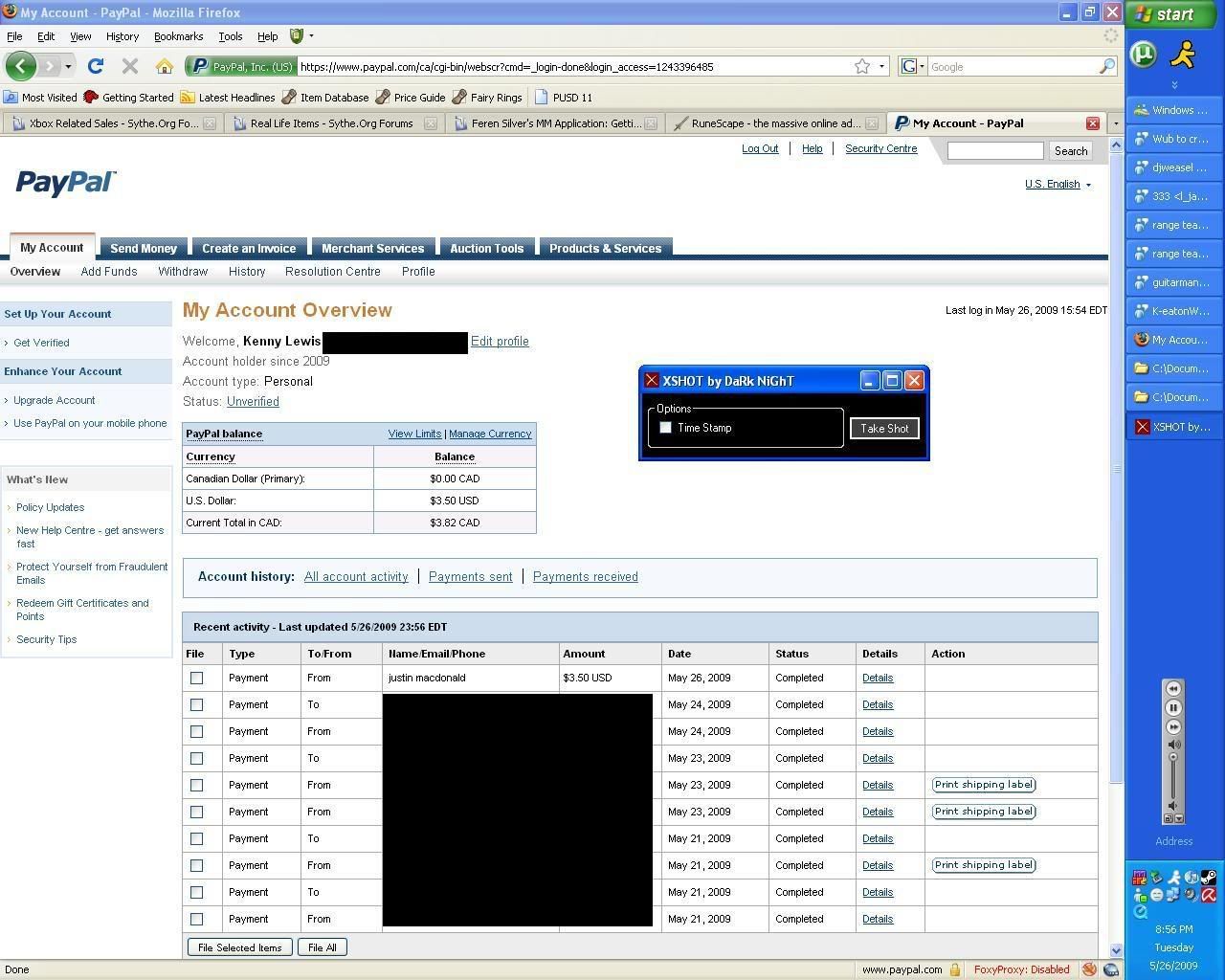
Task: Open the list-all-tabs dropdown arrow
Action: point(1115,123)
